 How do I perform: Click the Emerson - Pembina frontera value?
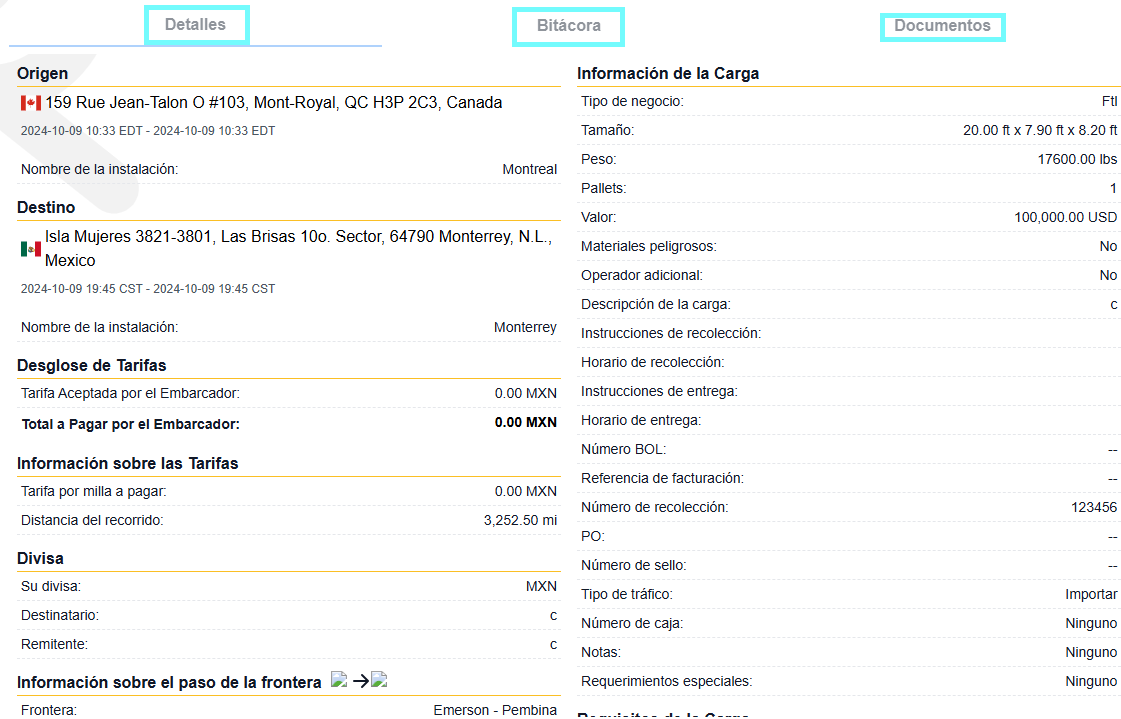[496, 710]
